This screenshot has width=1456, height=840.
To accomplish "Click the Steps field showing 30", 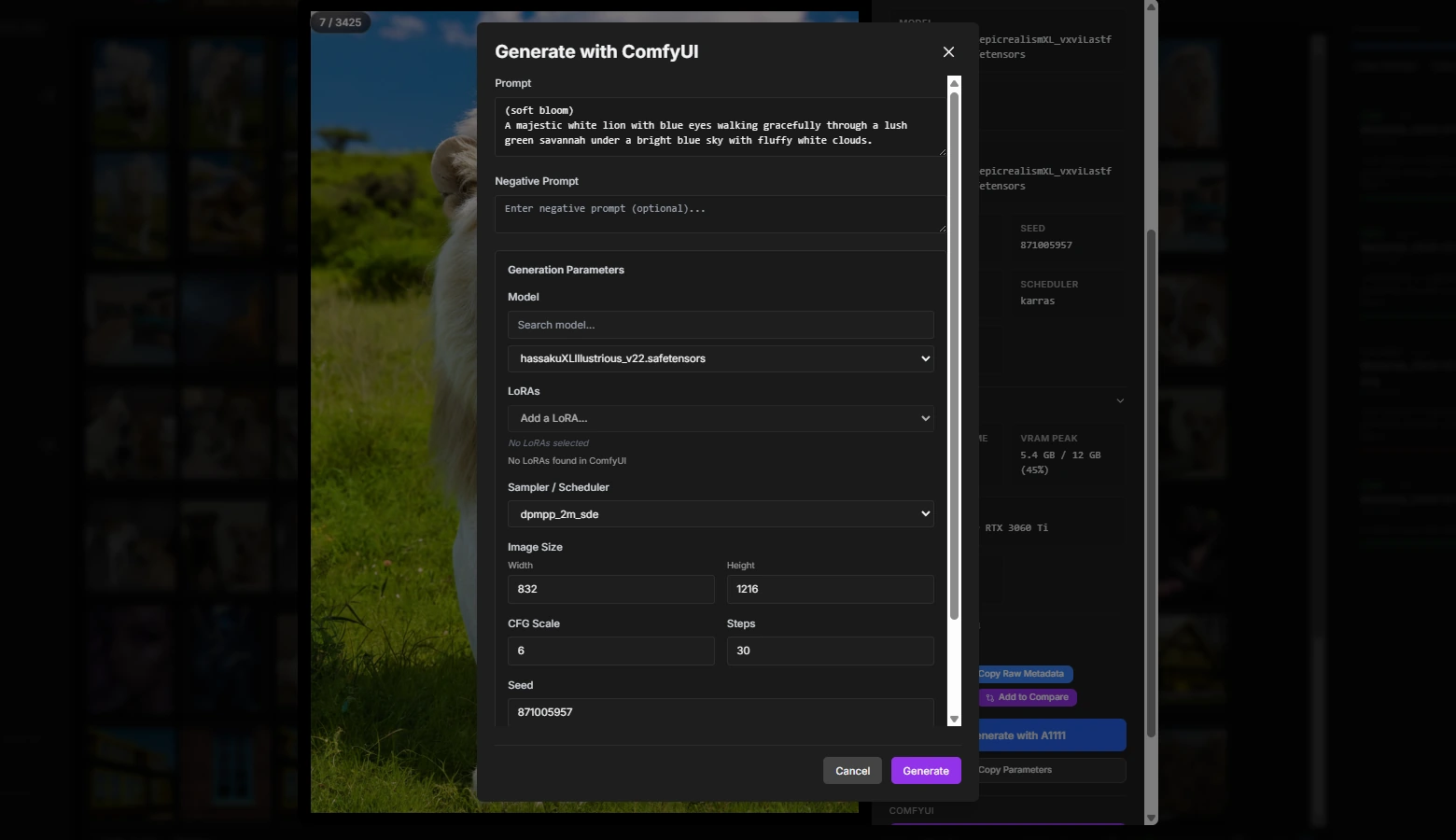I will (x=829, y=651).
